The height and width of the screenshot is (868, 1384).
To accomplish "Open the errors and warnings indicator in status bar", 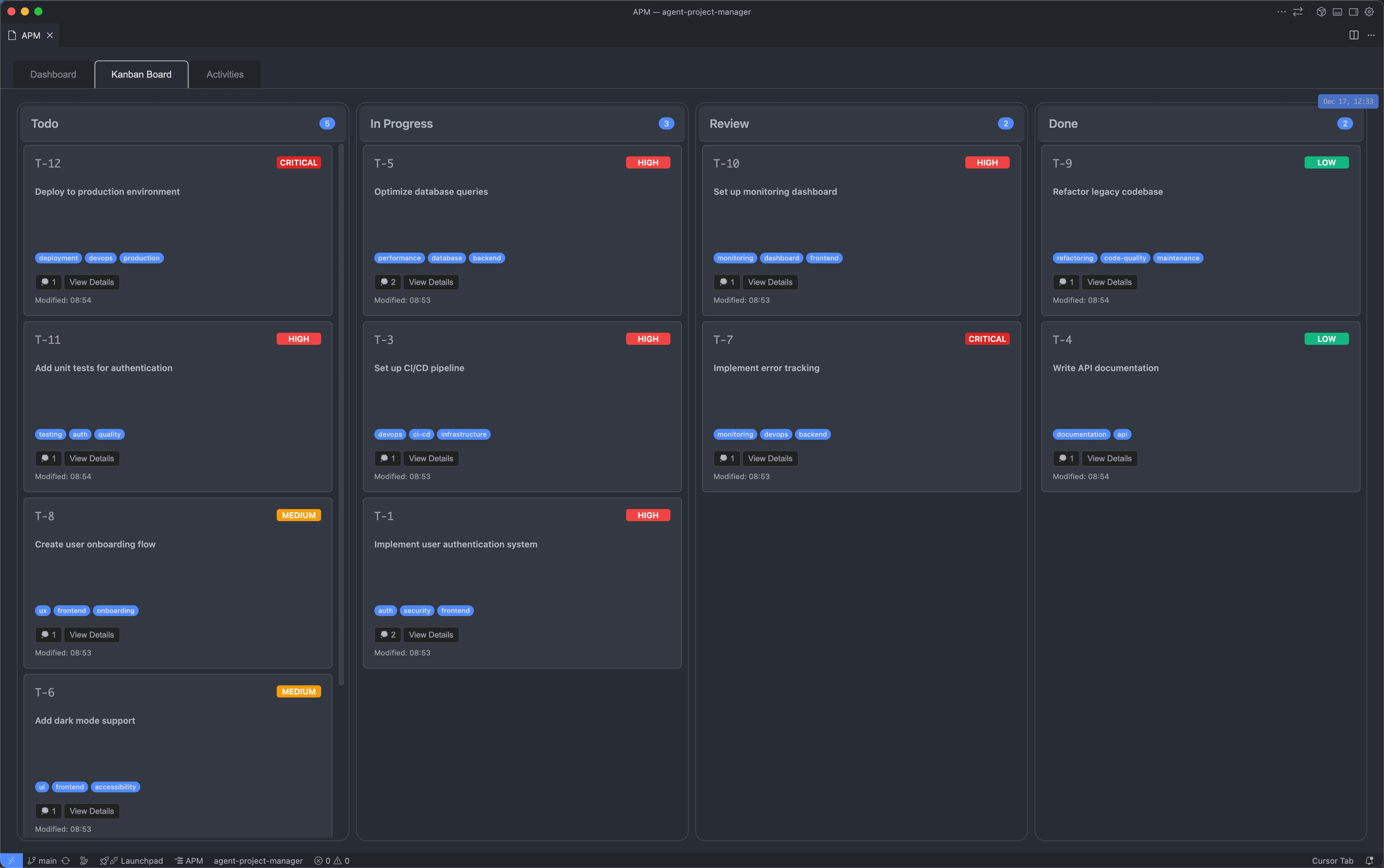I will (x=332, y=860).
